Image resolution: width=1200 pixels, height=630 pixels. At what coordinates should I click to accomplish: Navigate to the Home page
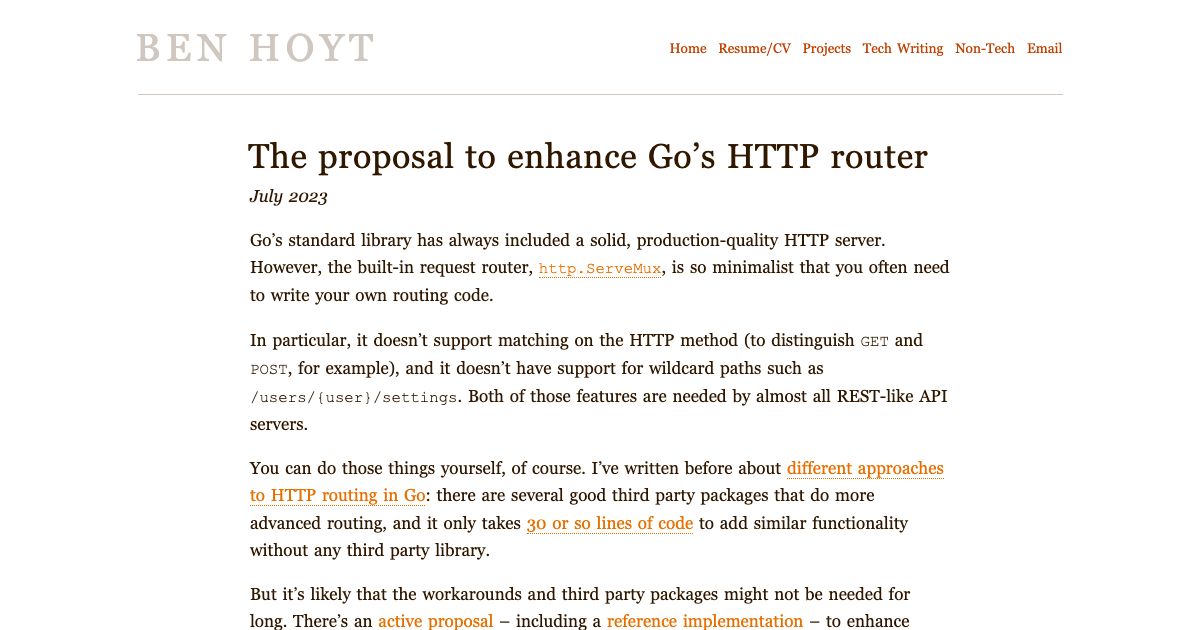(688, 48)
